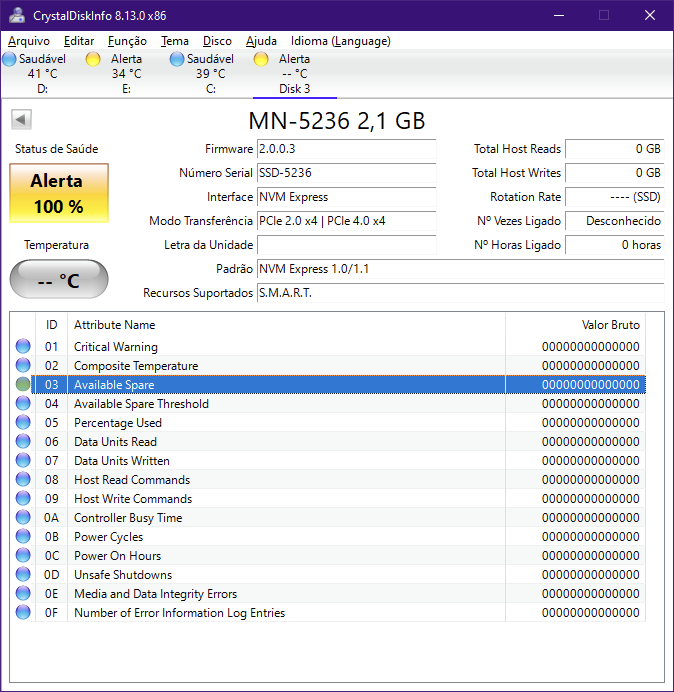Select disk E: alert status icon
The height and width of the screenshot is (692, 674).
(93, 60)
